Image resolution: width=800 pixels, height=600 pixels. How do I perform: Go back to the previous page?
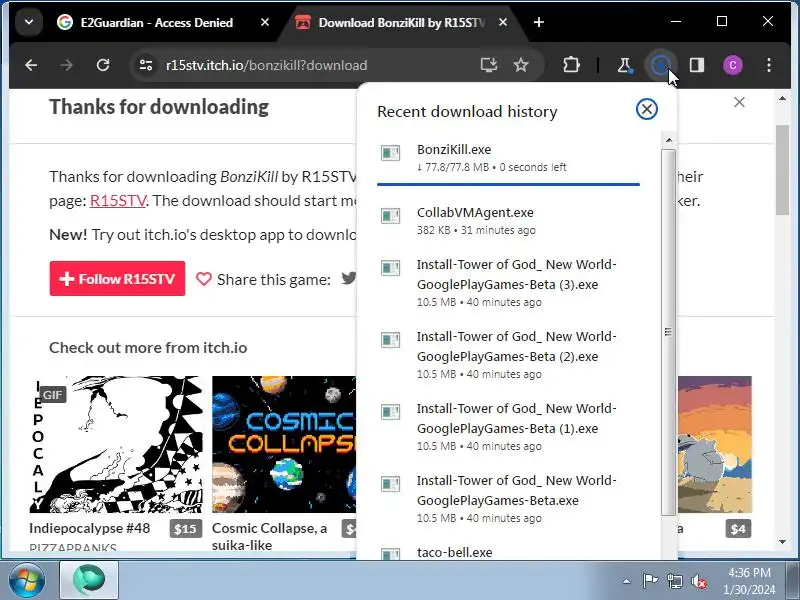pyautogui.click(x=31, y=65)
